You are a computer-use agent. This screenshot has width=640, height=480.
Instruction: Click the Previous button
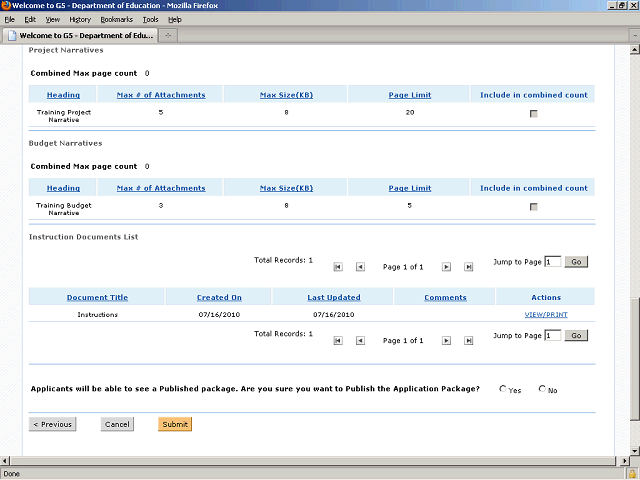coord(52,424)
